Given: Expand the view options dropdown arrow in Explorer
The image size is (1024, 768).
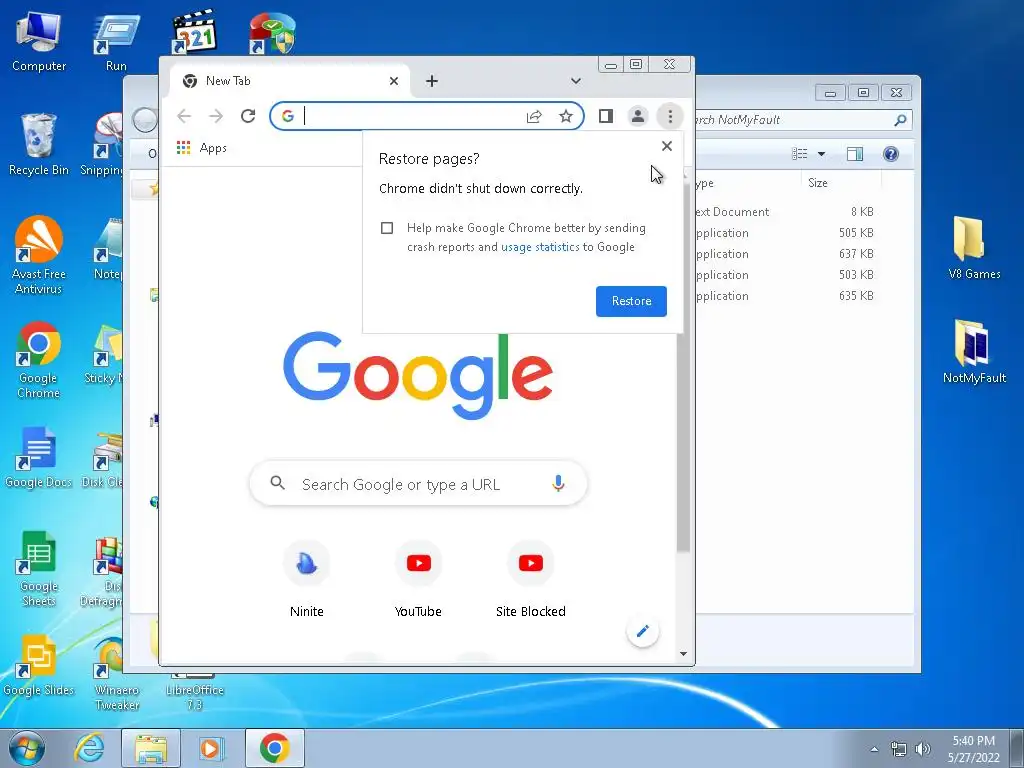Looking at the screenshot, I should pos(821,154).
